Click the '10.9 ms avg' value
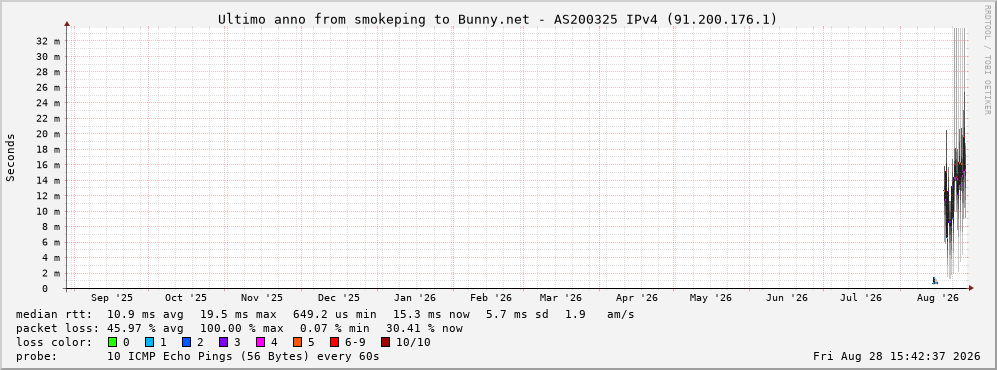This screenshot has width=997, height=370. tap(145, 314)
